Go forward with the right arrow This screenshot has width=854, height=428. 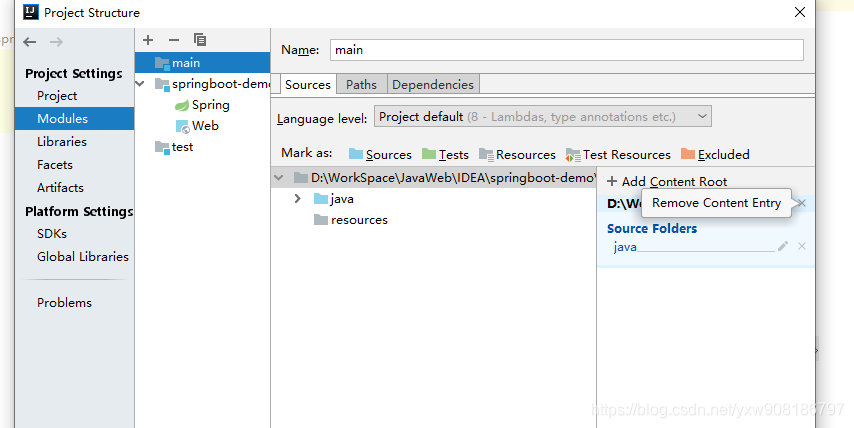56,42
